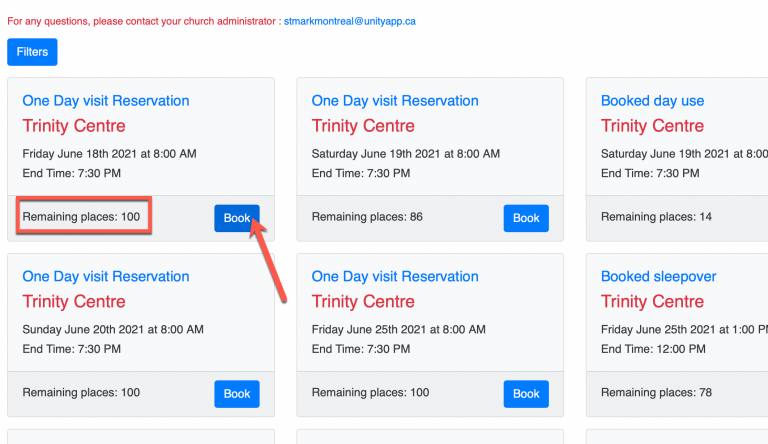768x444 pixels.
Task: Select Trinity Centre in the Booked sleepover card
Action: [652, 302]
